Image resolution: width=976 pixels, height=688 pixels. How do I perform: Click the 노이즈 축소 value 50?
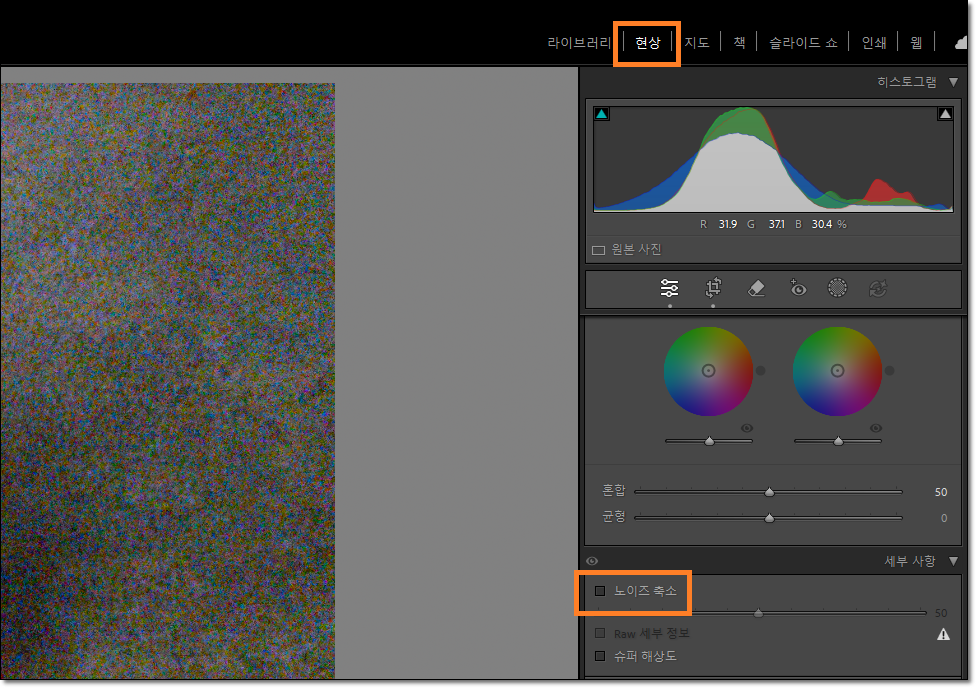point(941,613)
